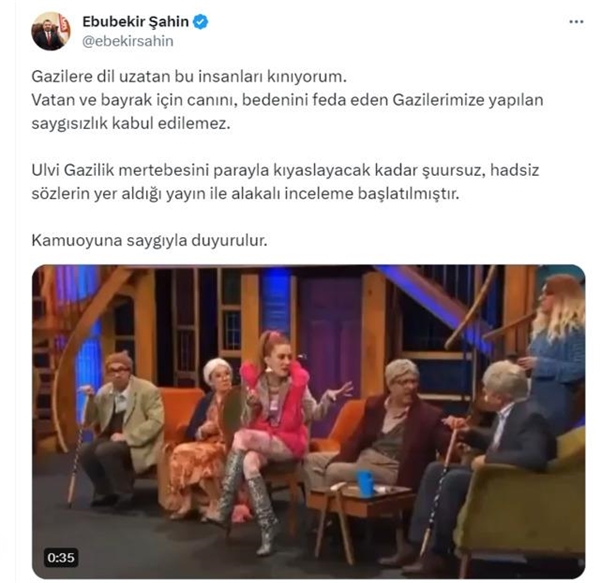Click the closing line "Kamuoyuna saygıyla duyurulur."
This screenshot has width=600, height=583.
coord(149,241)
